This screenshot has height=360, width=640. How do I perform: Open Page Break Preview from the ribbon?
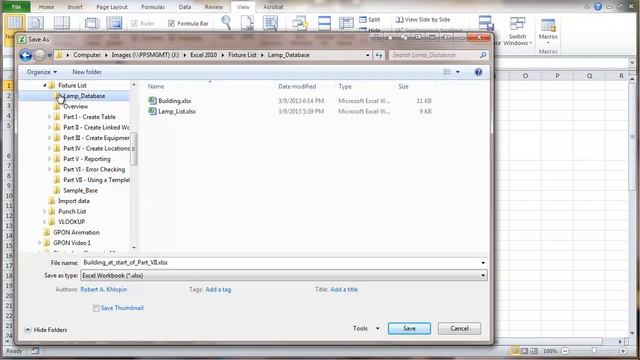pyautogui.click(x=62, y=23)
